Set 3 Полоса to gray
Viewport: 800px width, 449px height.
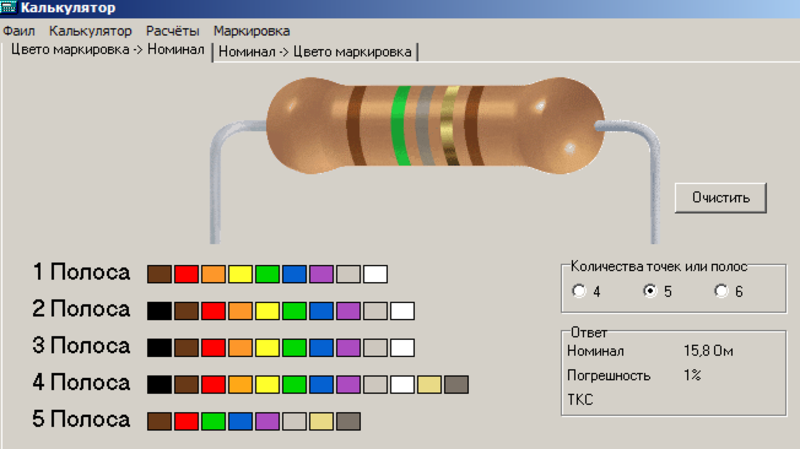point(376,347)
